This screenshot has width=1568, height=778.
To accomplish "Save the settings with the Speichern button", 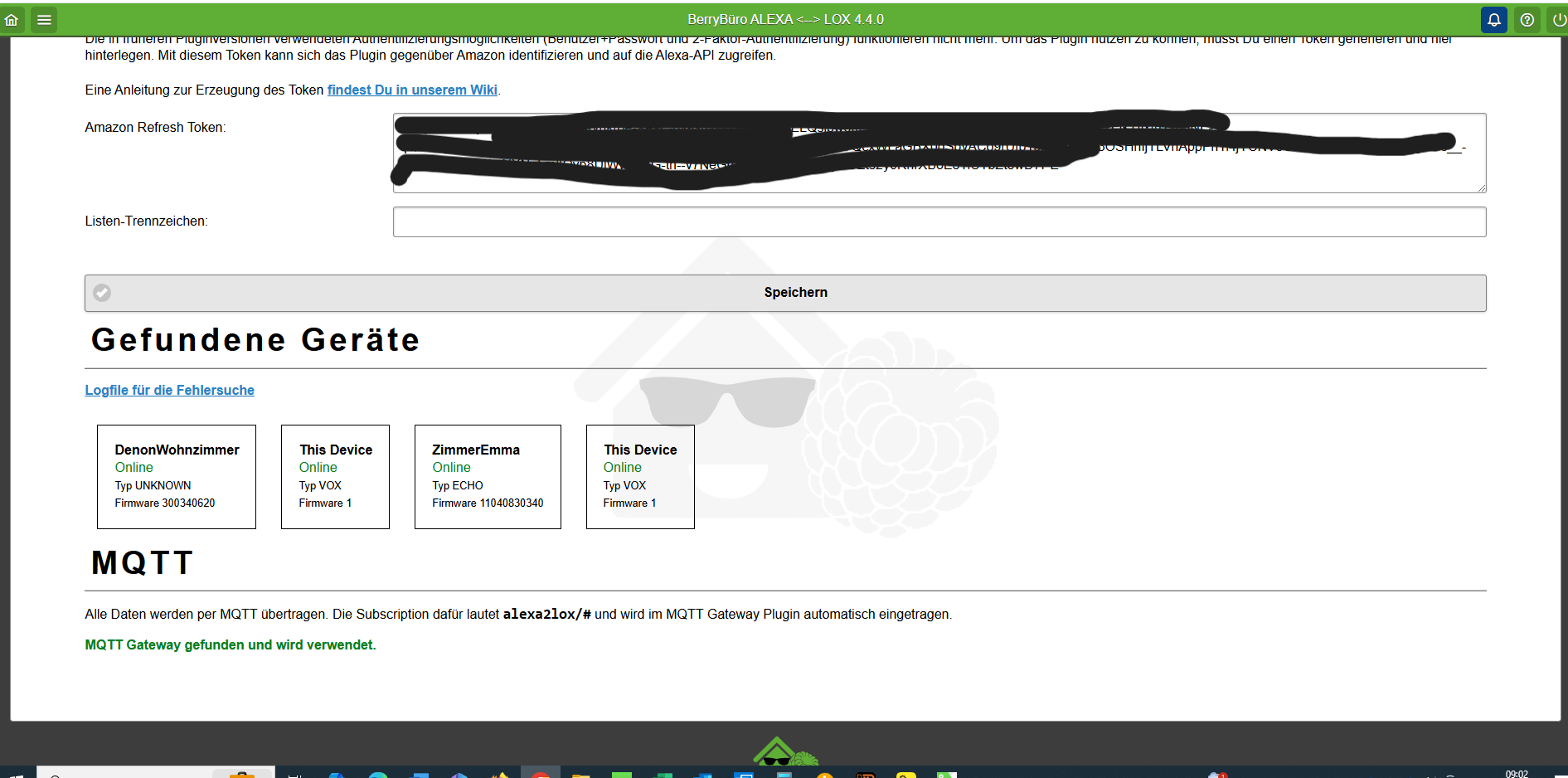I will [x=785, y=293].
